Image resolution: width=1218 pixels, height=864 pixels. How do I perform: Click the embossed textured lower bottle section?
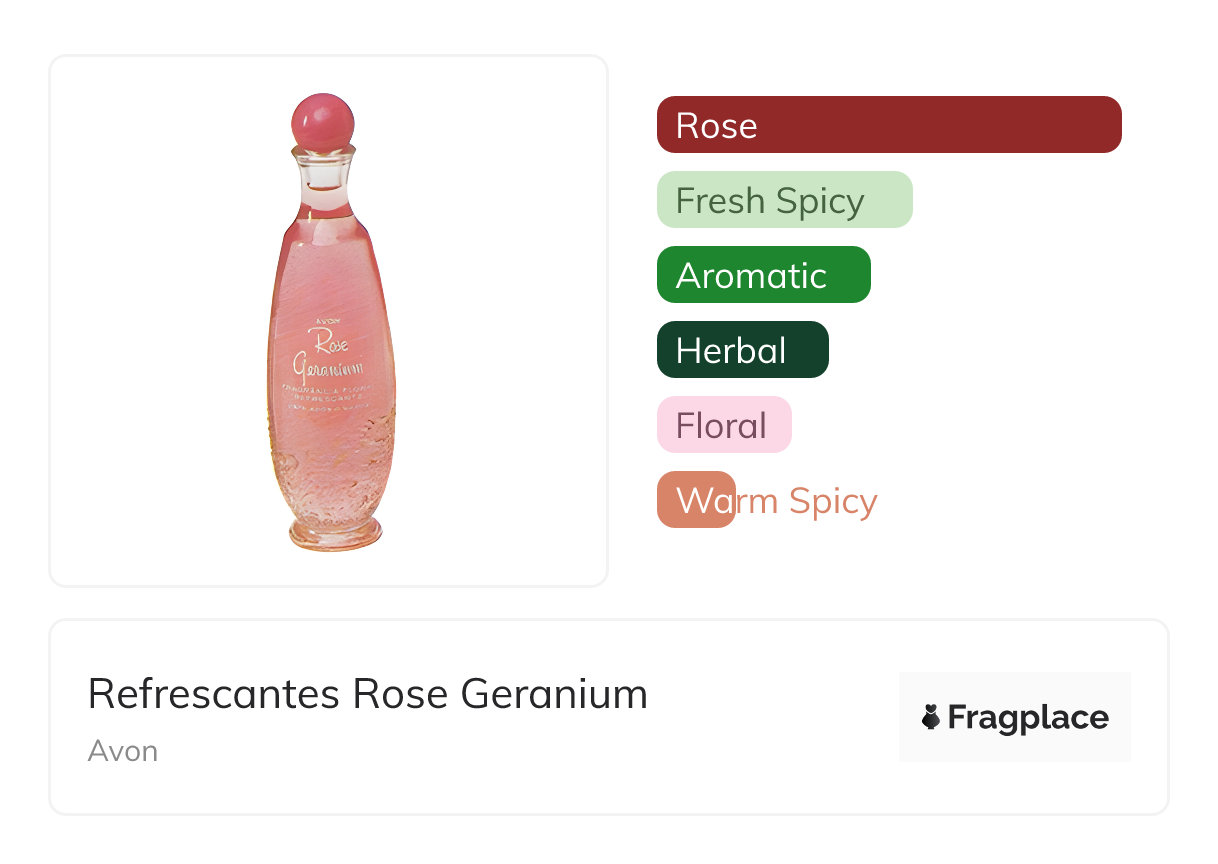pyautogui.click(x=332, y=470)
